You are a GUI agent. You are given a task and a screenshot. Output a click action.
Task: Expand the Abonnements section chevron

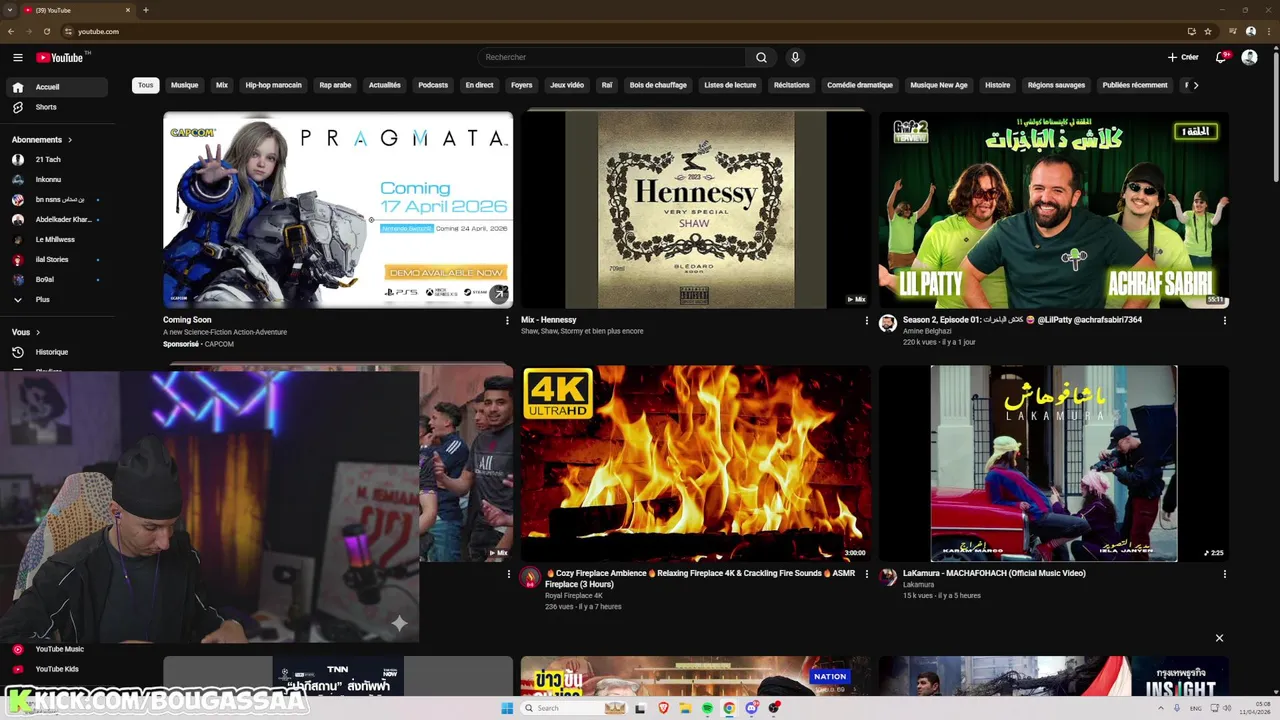(70, 140)
